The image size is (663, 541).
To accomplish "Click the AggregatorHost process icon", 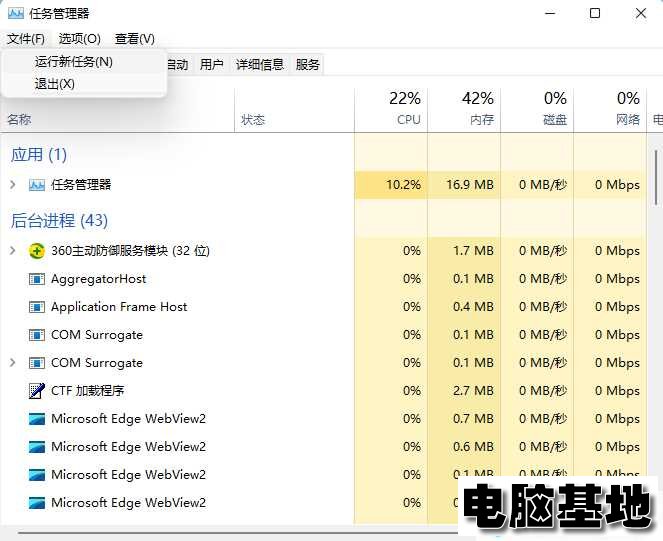I will pyautogui.click(x=37, y=279).
